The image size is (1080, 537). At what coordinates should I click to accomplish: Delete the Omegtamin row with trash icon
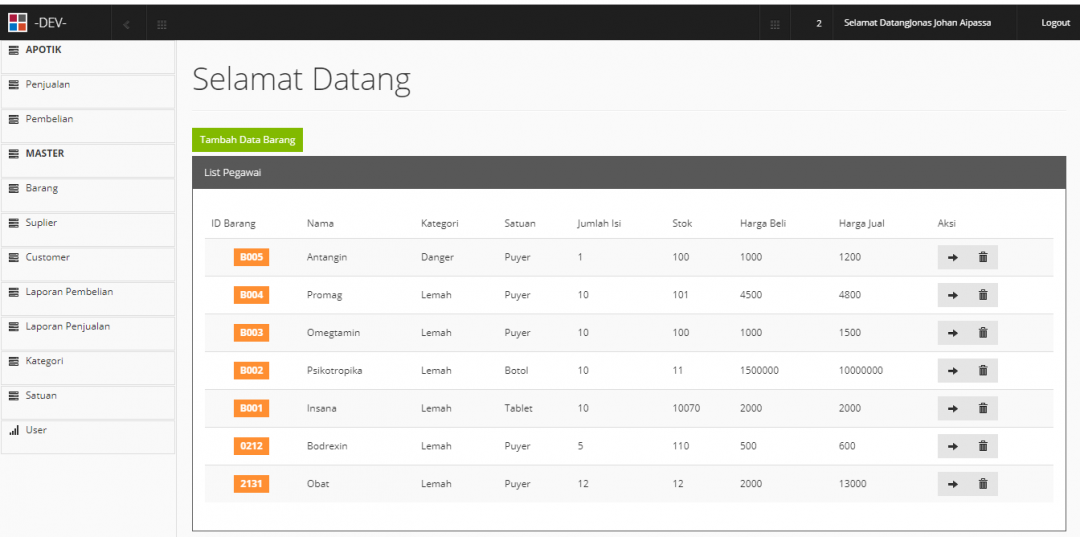tap(983, 333)
